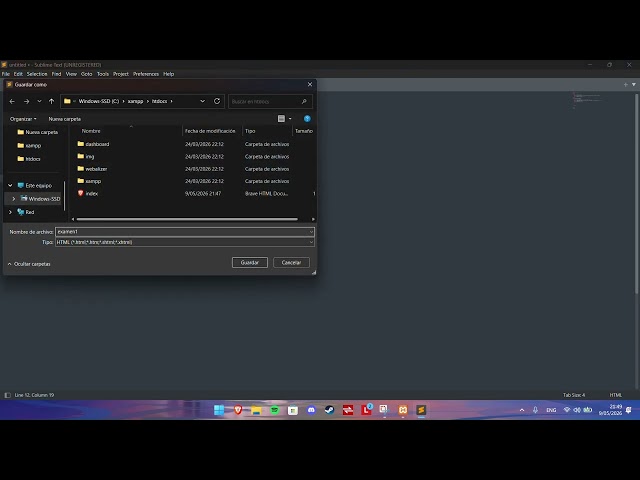Open Spotify from the taskbar

click(x=275, y=410)
